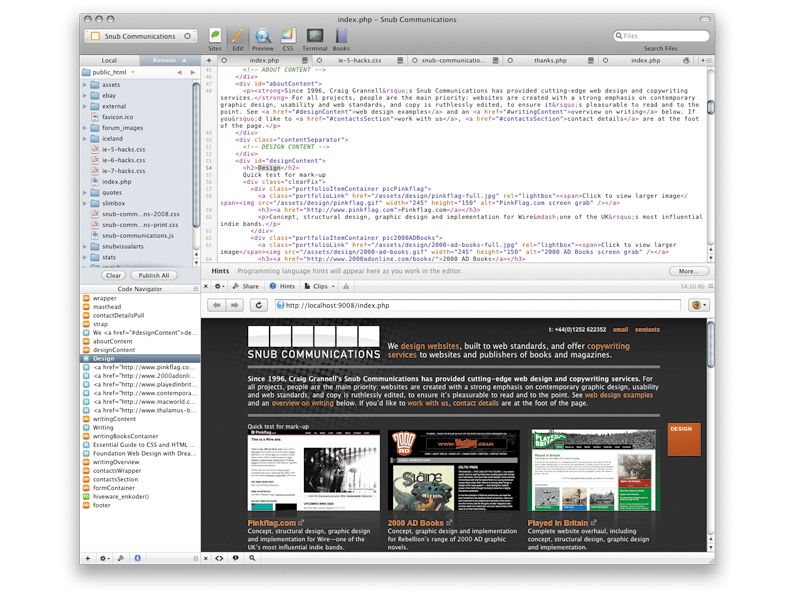Close the Snub Communications site badge

coord(188,36)
